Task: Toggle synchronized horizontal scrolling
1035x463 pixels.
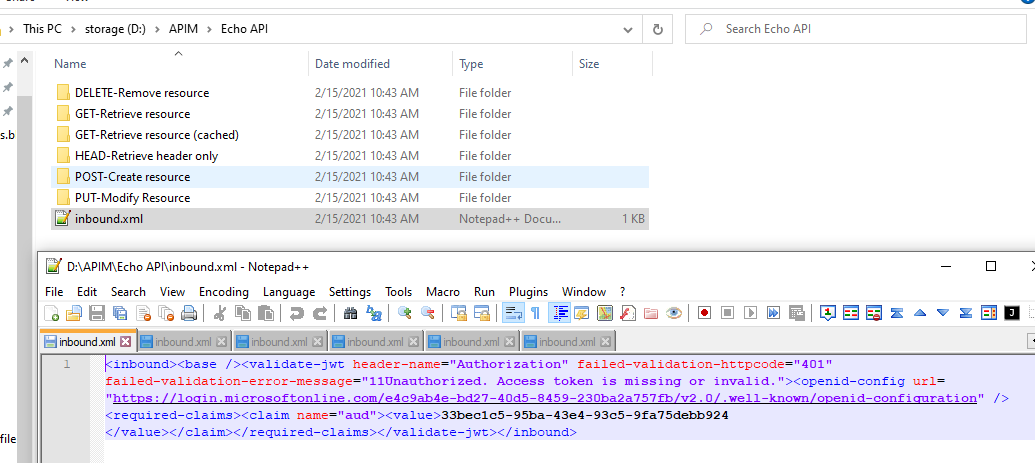Action: coord(482,313)
